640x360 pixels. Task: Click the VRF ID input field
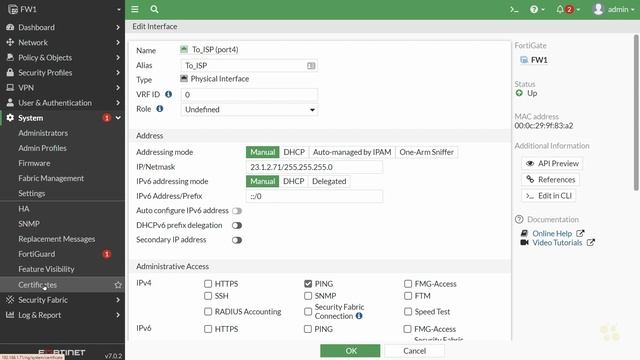point(249,95)
